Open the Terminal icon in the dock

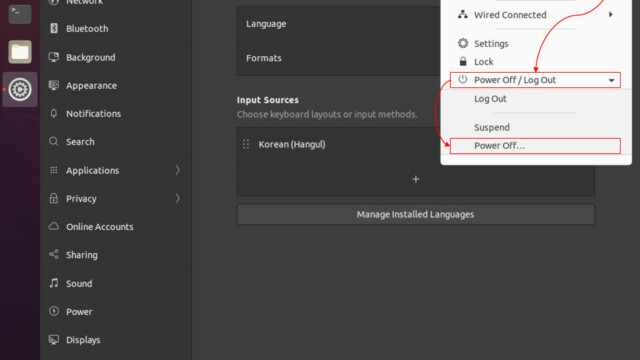(20, 13)
